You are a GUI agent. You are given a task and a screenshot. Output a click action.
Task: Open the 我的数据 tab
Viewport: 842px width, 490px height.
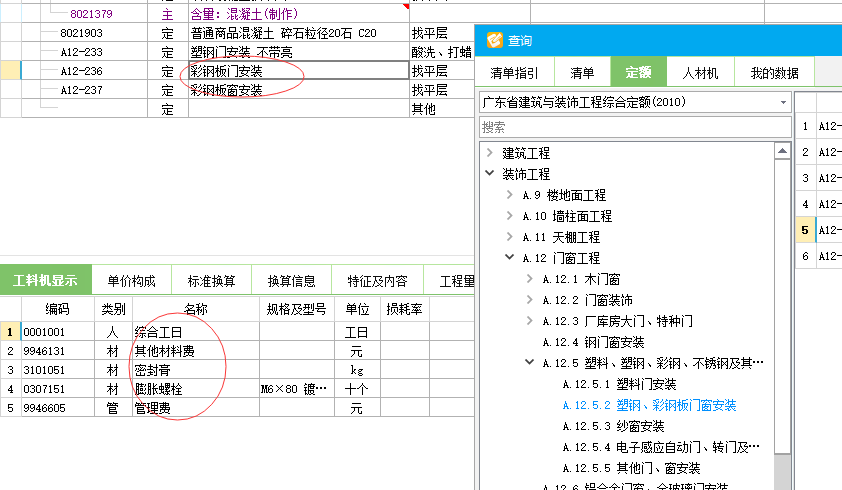click(x=774, y=73)
